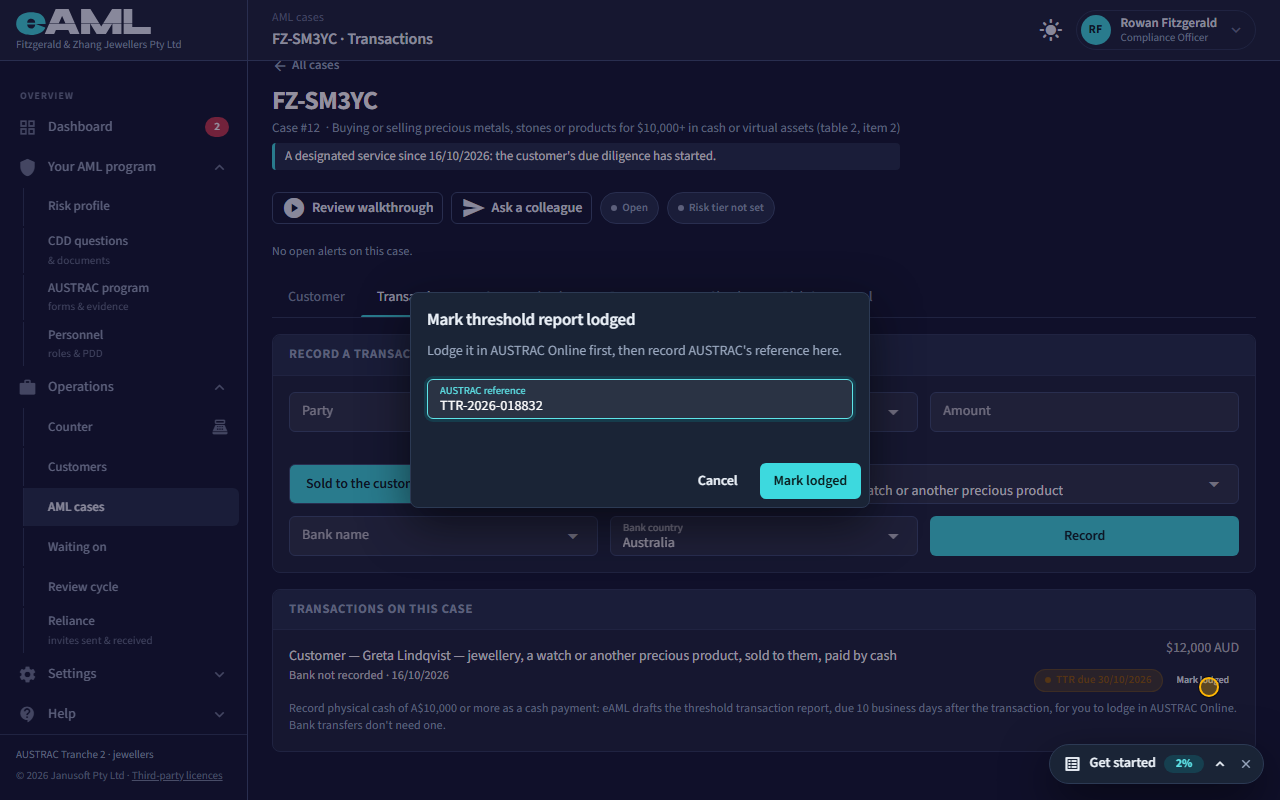Expand the Settings section chevron
Viewport: 1280px width, 800px height.
coord(219,674)
